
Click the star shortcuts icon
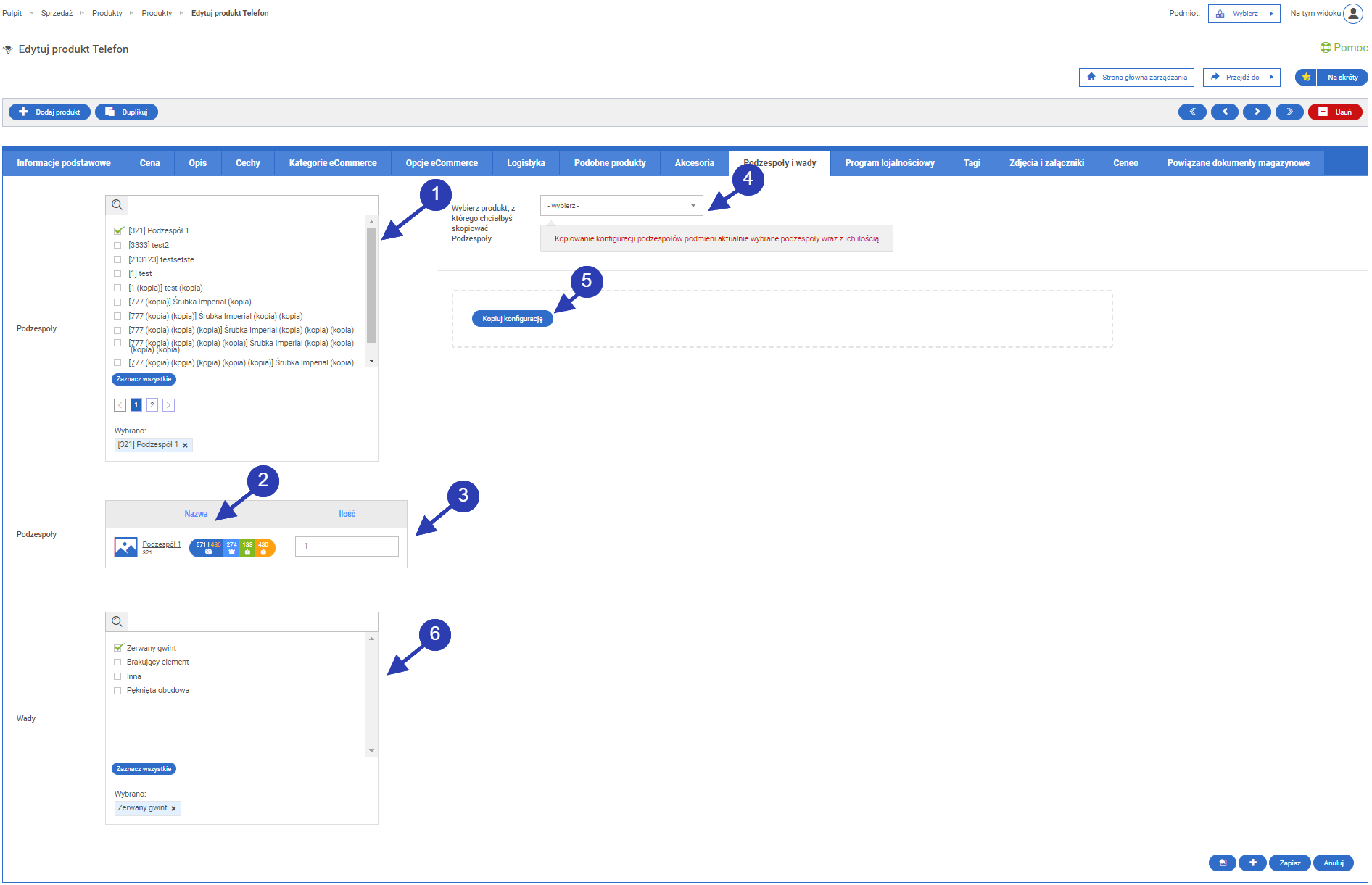coord(1306,77)
